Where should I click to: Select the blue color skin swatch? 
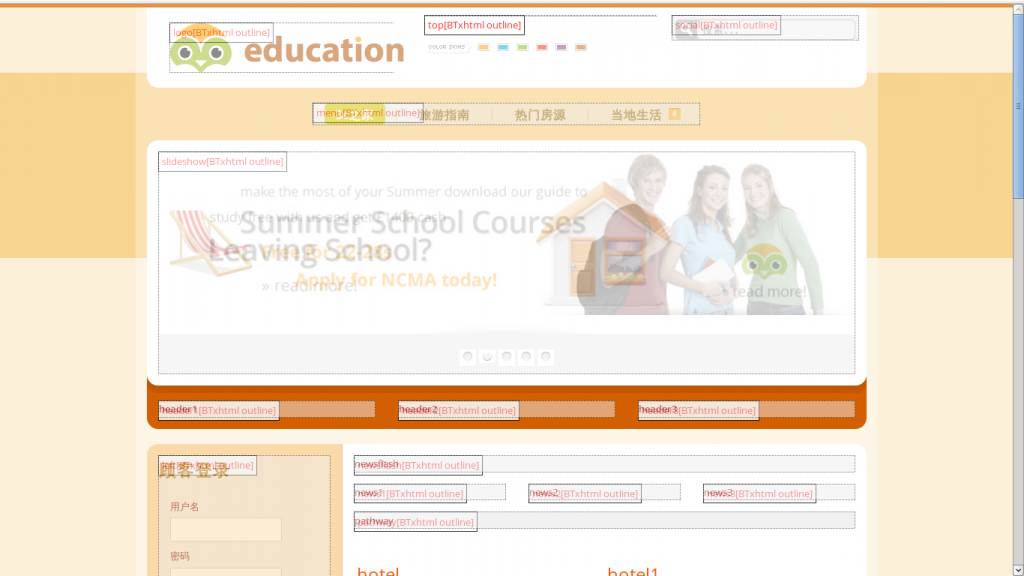[503, 47]
